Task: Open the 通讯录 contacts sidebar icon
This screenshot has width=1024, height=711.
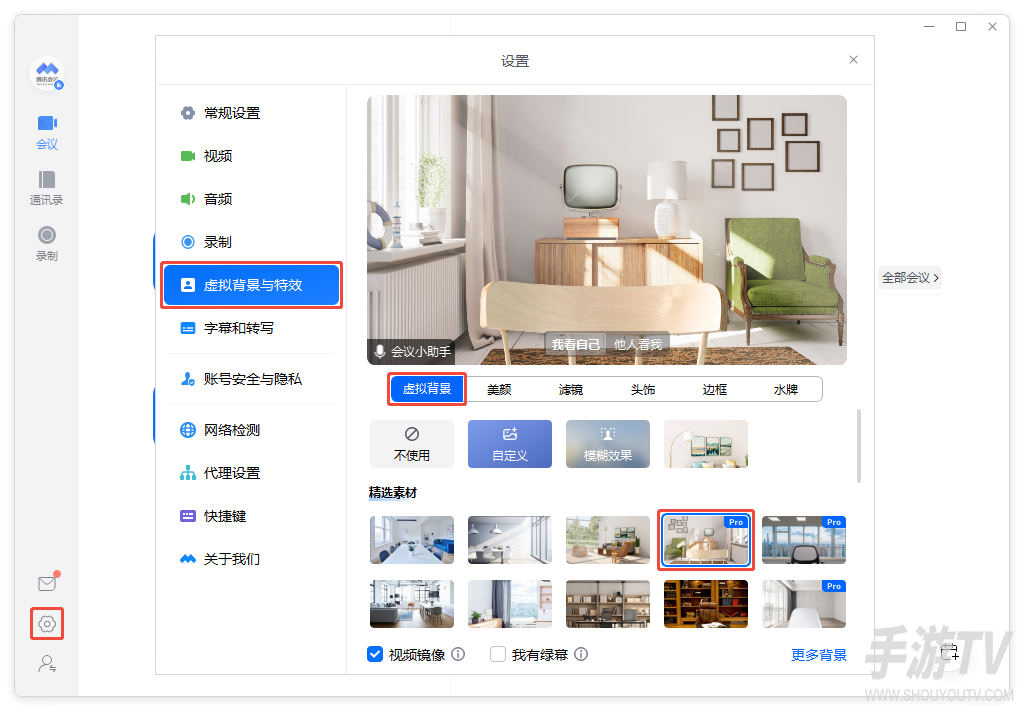Action: pyautogui.click(x=46, y=188)
